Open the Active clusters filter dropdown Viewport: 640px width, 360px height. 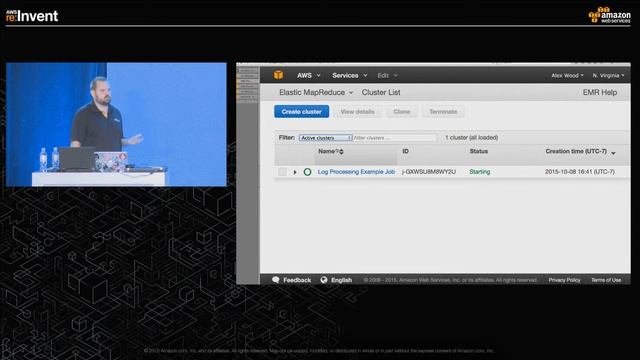click(x=325, y=138)
